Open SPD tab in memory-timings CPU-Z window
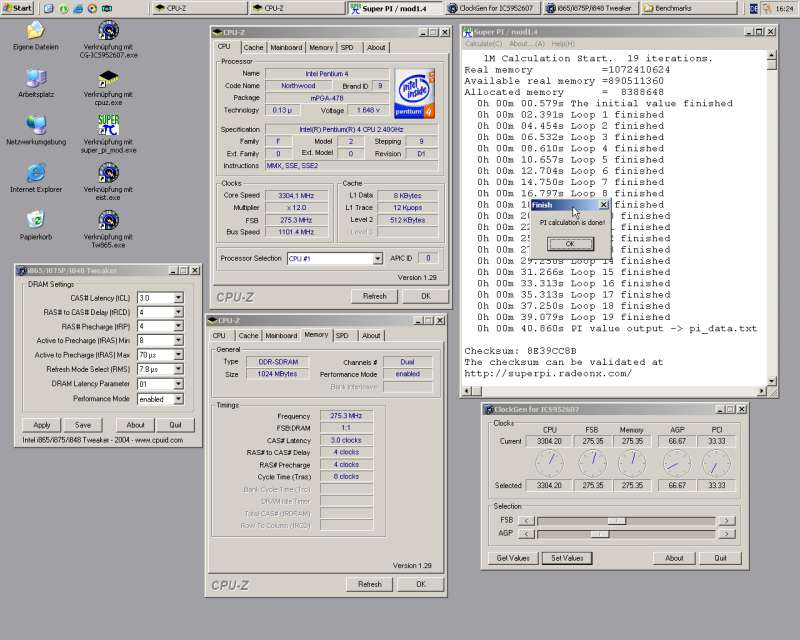This screenshot has height=640, width=800. point(342,335)
